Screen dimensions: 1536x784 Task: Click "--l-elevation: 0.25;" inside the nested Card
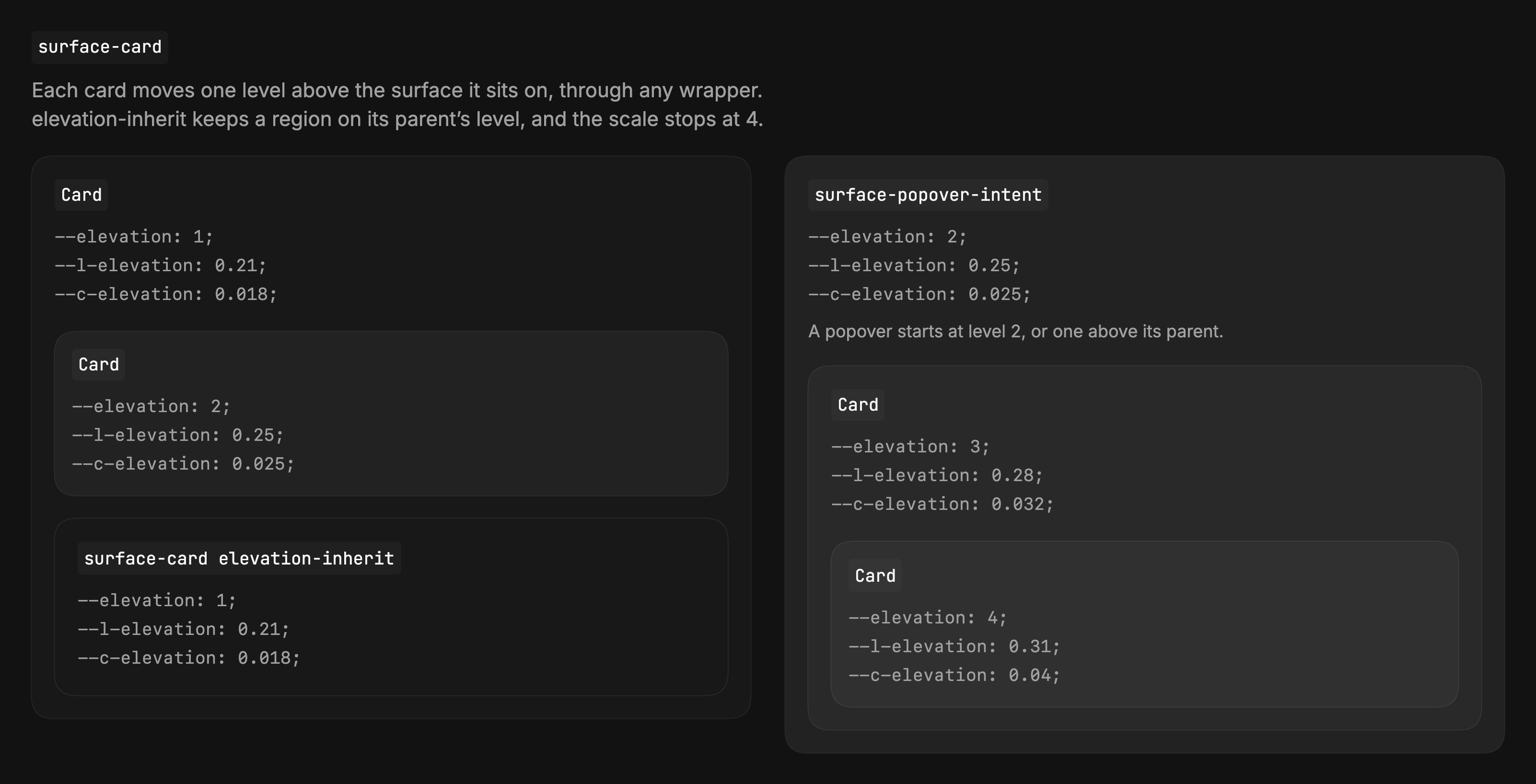178,435
